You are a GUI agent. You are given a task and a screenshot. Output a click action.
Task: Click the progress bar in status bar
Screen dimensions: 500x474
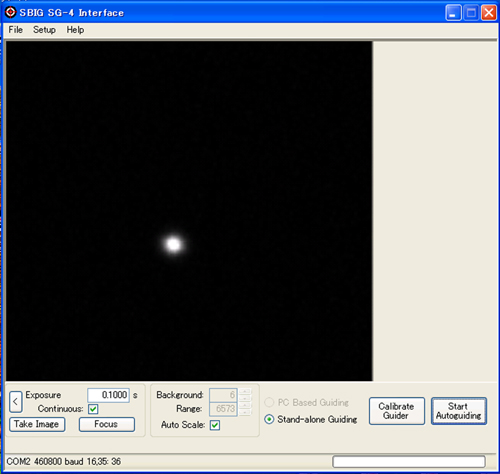[x=409, y=462]
